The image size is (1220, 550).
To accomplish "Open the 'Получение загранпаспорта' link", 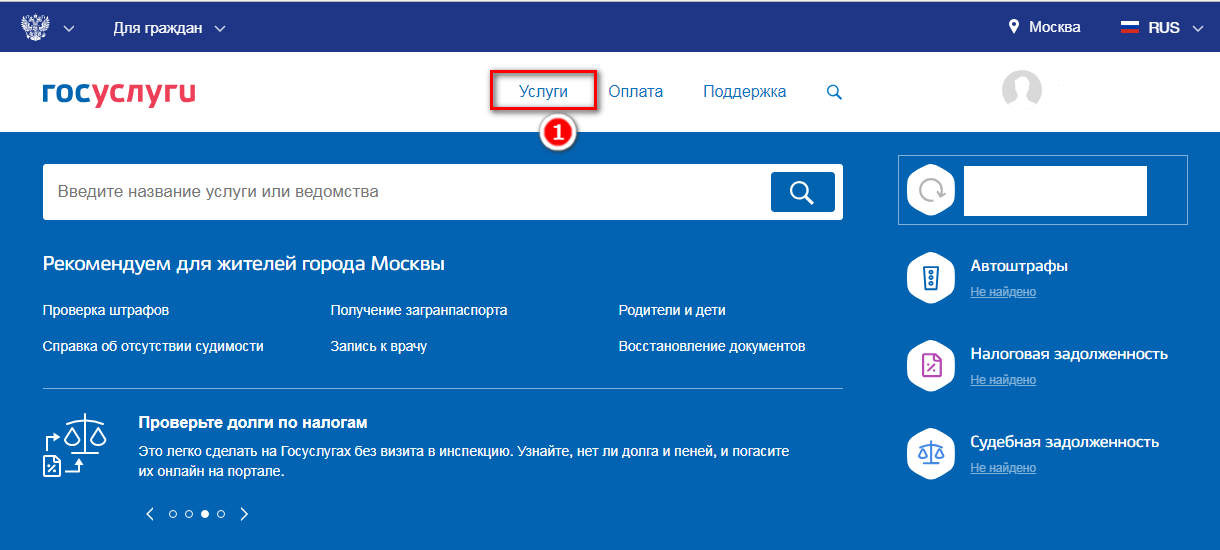I will click(419, 310).
